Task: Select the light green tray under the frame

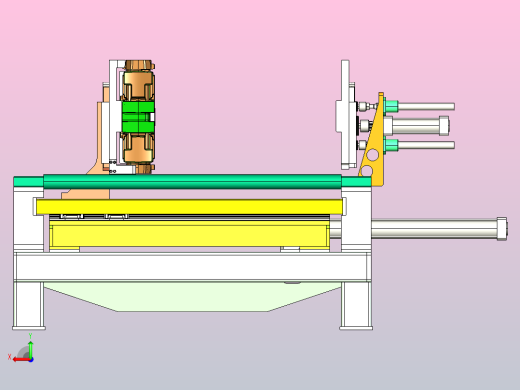Action: point(192,297)
